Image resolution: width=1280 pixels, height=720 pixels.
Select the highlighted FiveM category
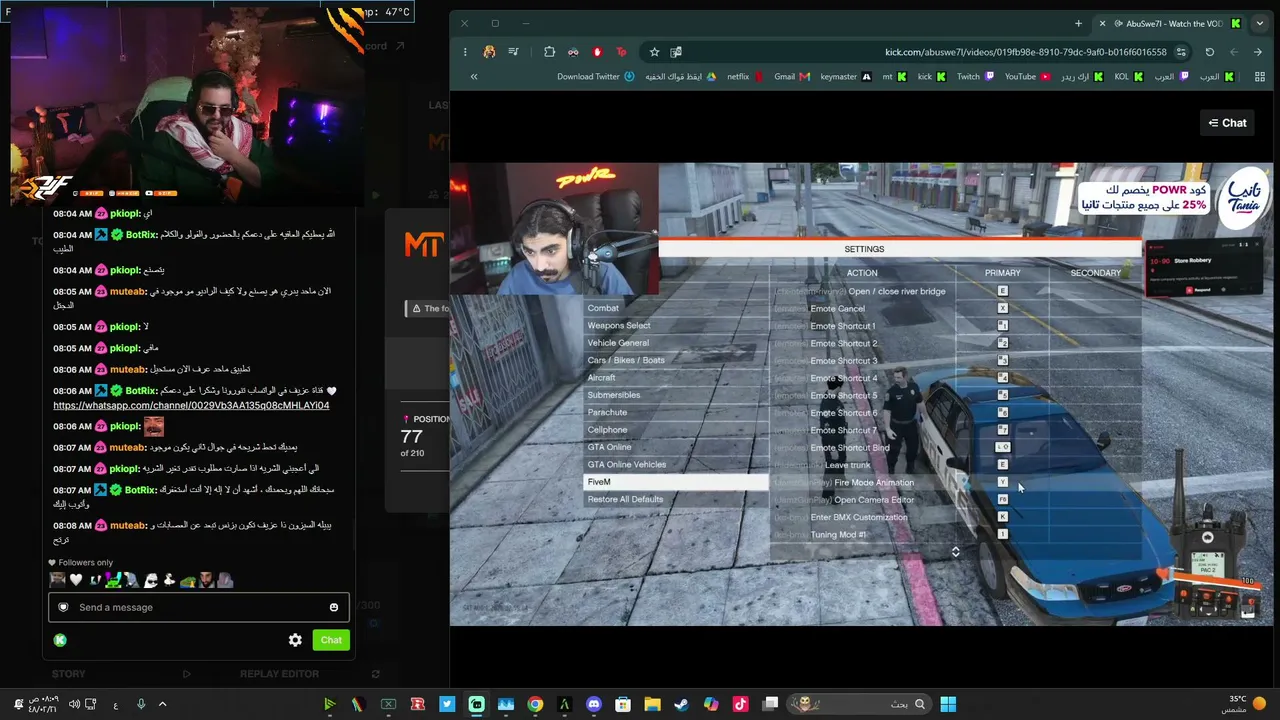[x=676, y=482]
